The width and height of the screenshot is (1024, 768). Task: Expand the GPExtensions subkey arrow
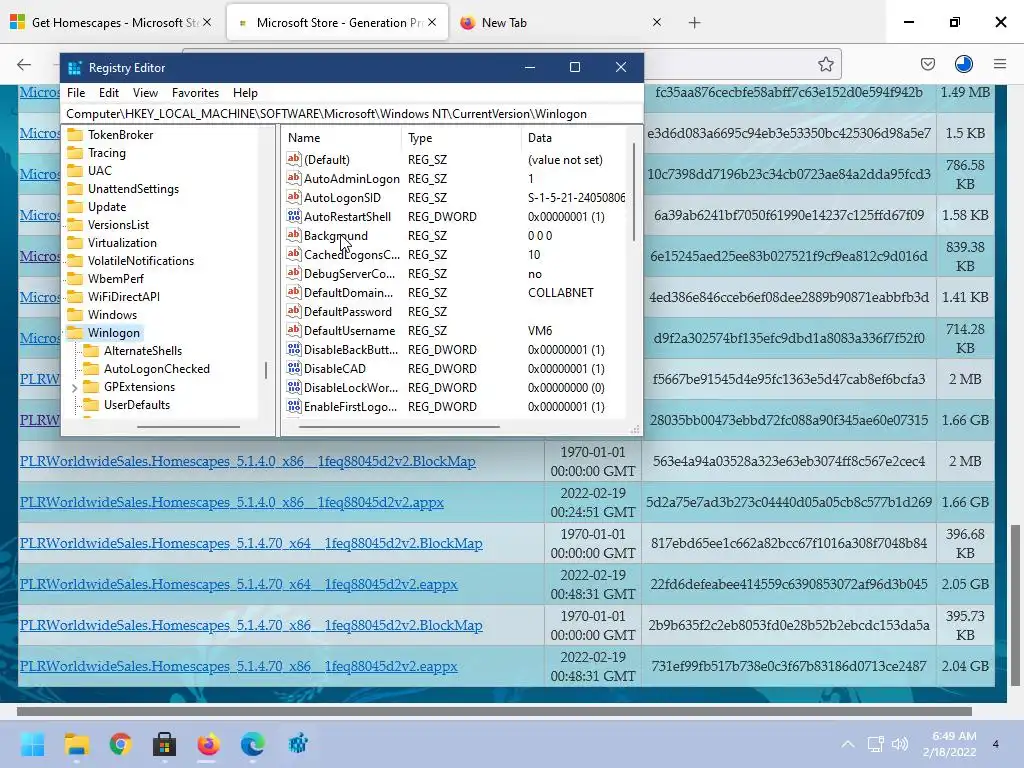(74, 388)
